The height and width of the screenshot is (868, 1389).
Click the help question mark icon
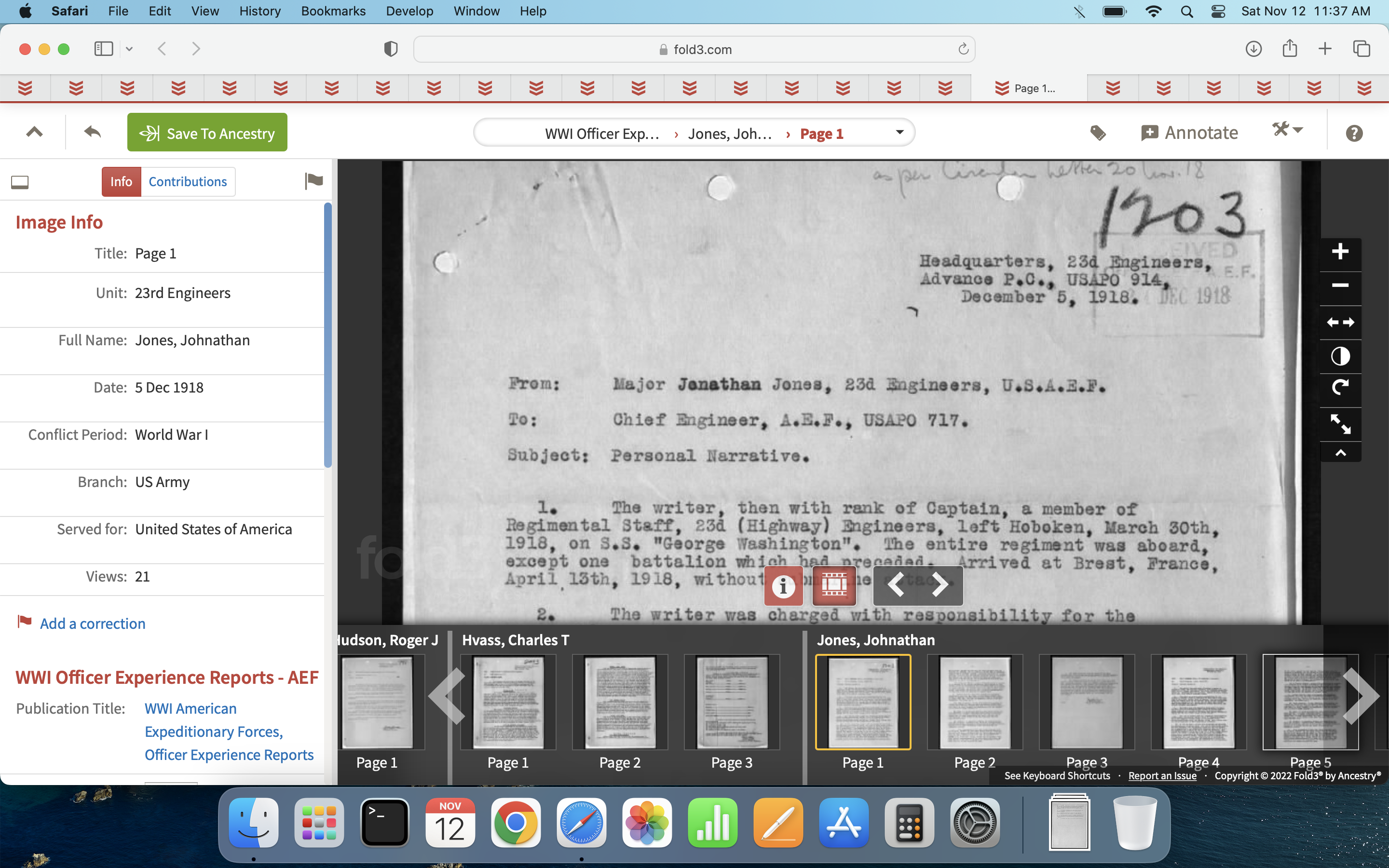click(x=1354, y=133)
